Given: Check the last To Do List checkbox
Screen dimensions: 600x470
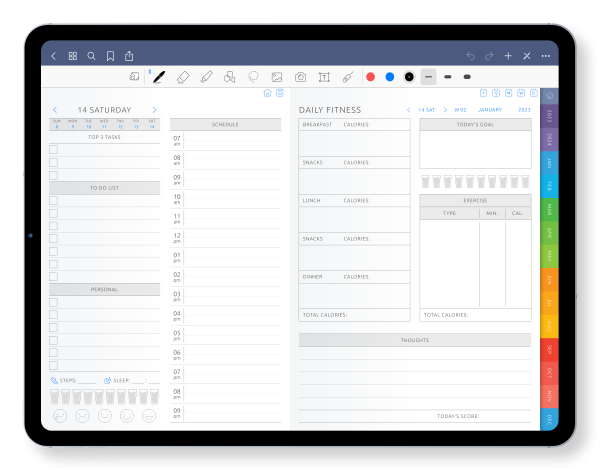Looking at the screenshot, I should [54, 276].
